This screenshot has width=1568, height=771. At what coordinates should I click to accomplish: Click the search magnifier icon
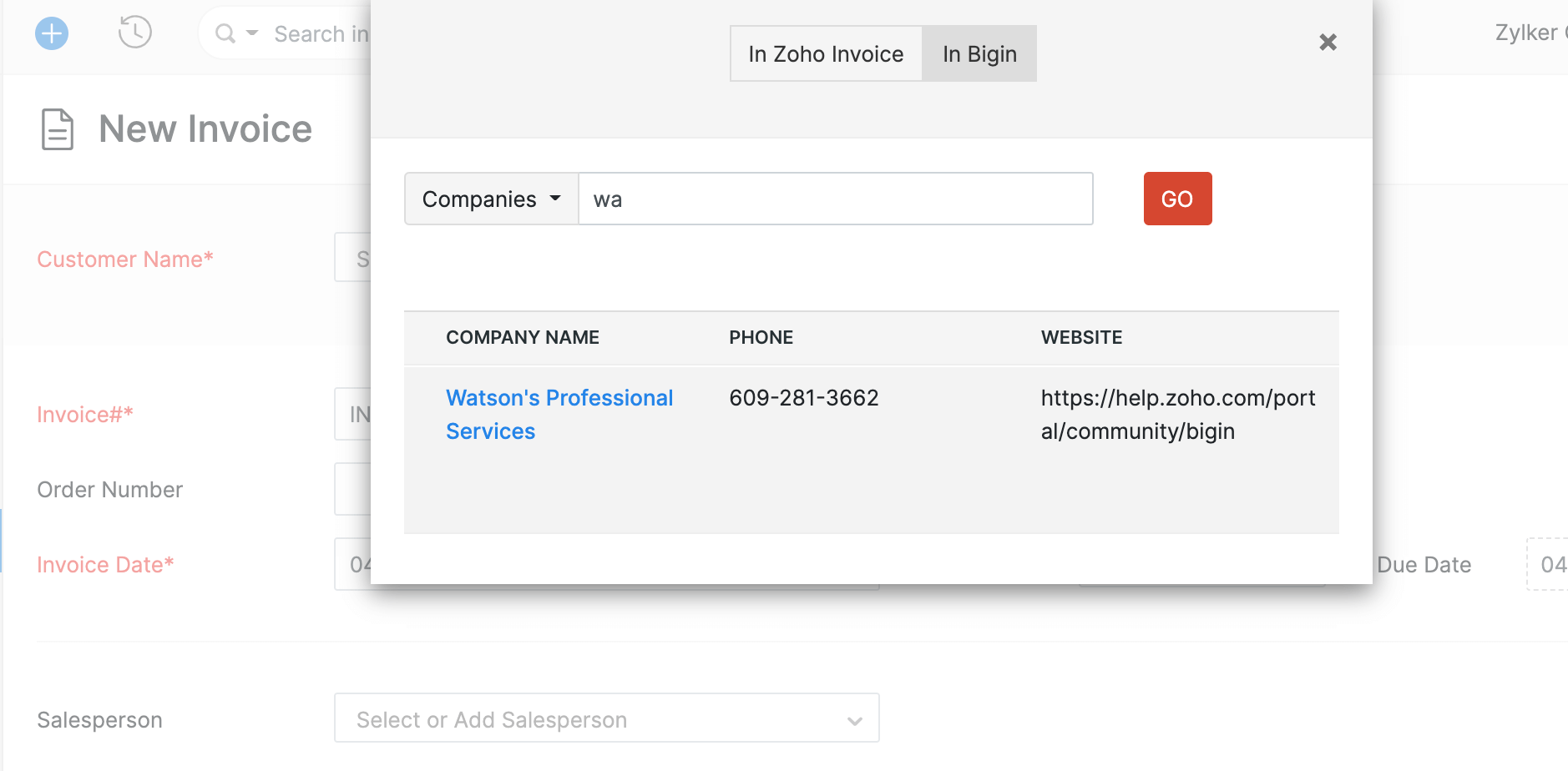tap(225, 33)
